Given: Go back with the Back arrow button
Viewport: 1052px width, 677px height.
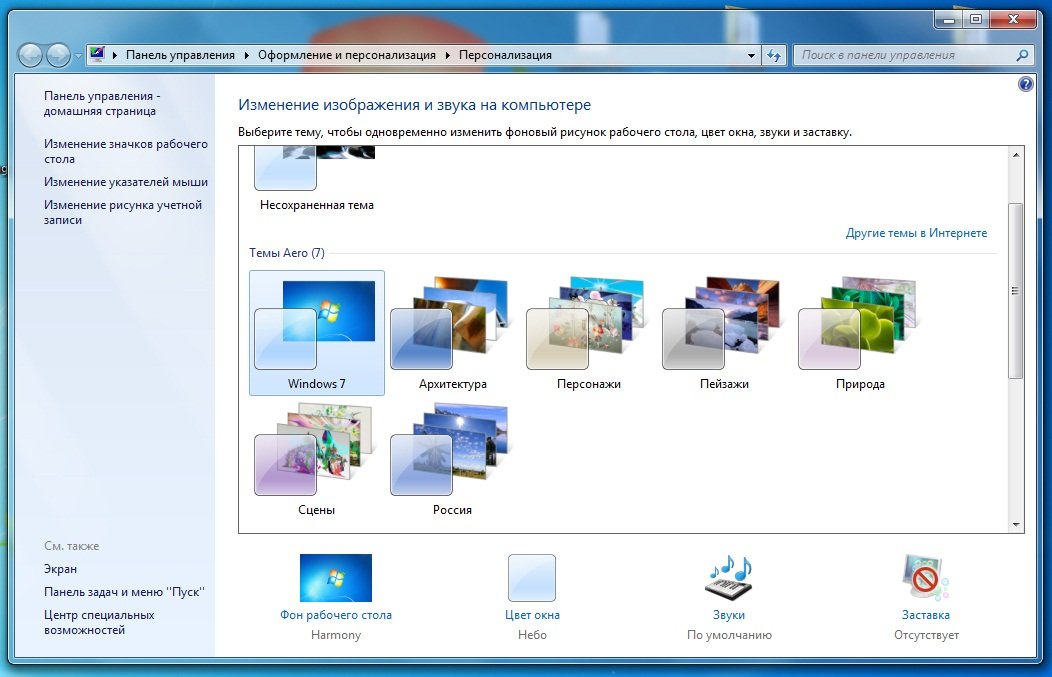Looking at the screenshot, I should coord(31,56).
